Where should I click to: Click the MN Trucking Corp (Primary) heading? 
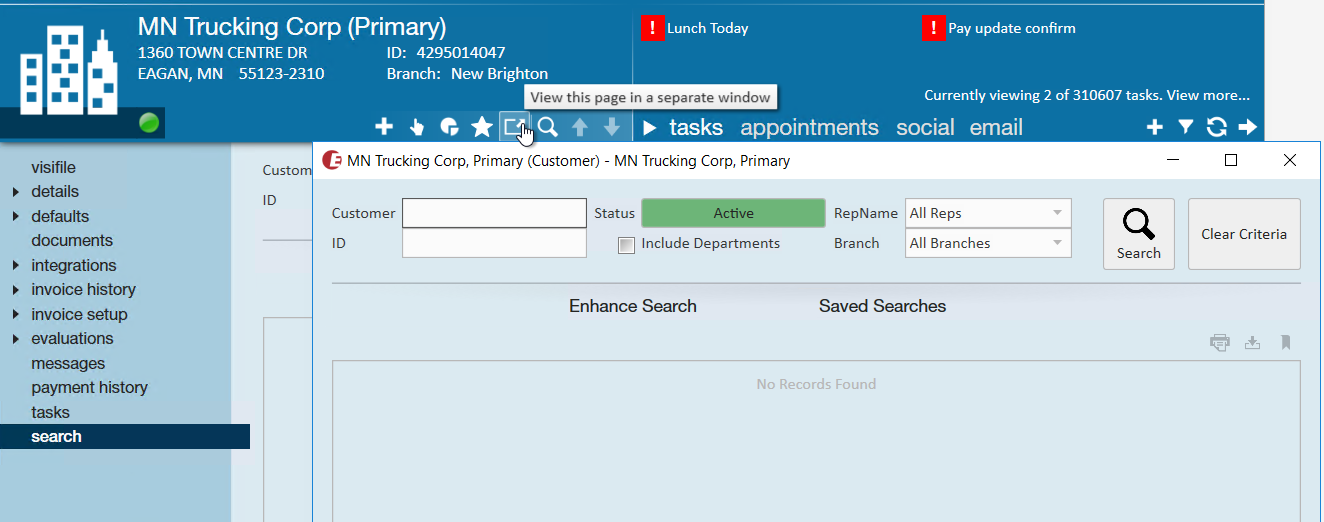tap(292, 27)
